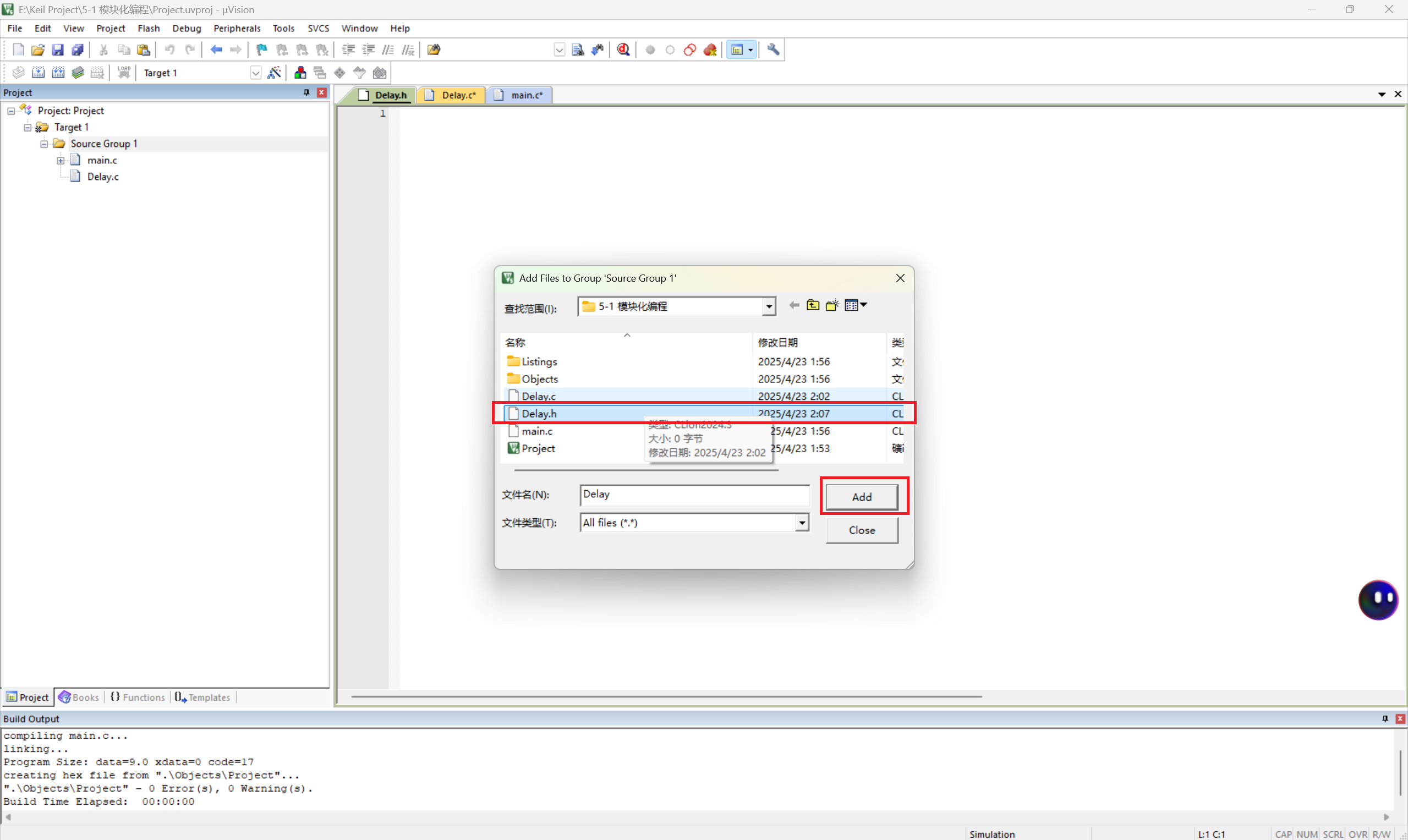
Task: Click the bookmark flag toolbar icon
Action: coord(261,50)
